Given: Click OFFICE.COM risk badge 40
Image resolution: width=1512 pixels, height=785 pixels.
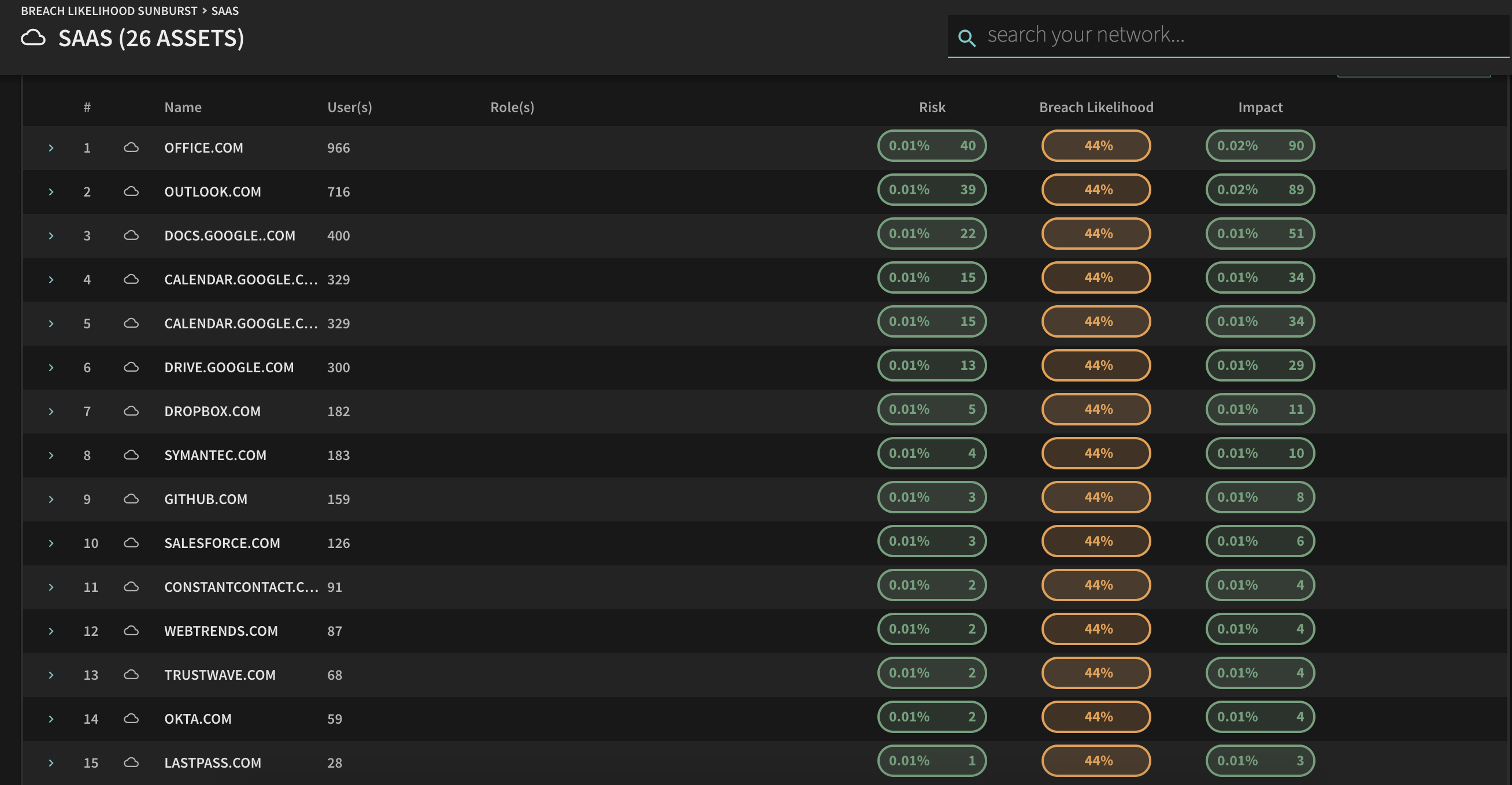Looking at the screenshot, I should click(932, 146).
